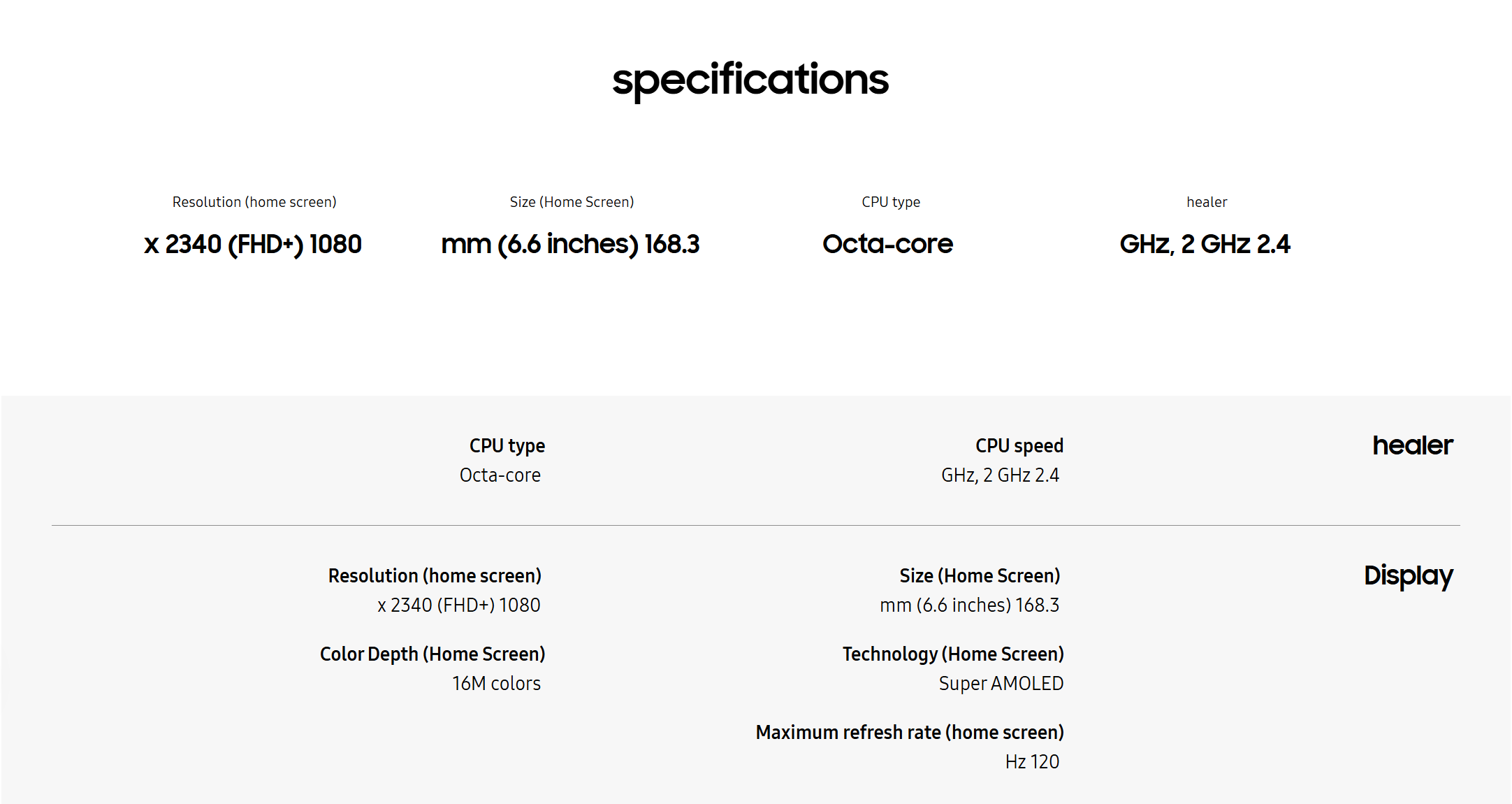Select the bold Resolution (home screen) table label
Screen dimensions: 1512x804
[x=435, y=576]
